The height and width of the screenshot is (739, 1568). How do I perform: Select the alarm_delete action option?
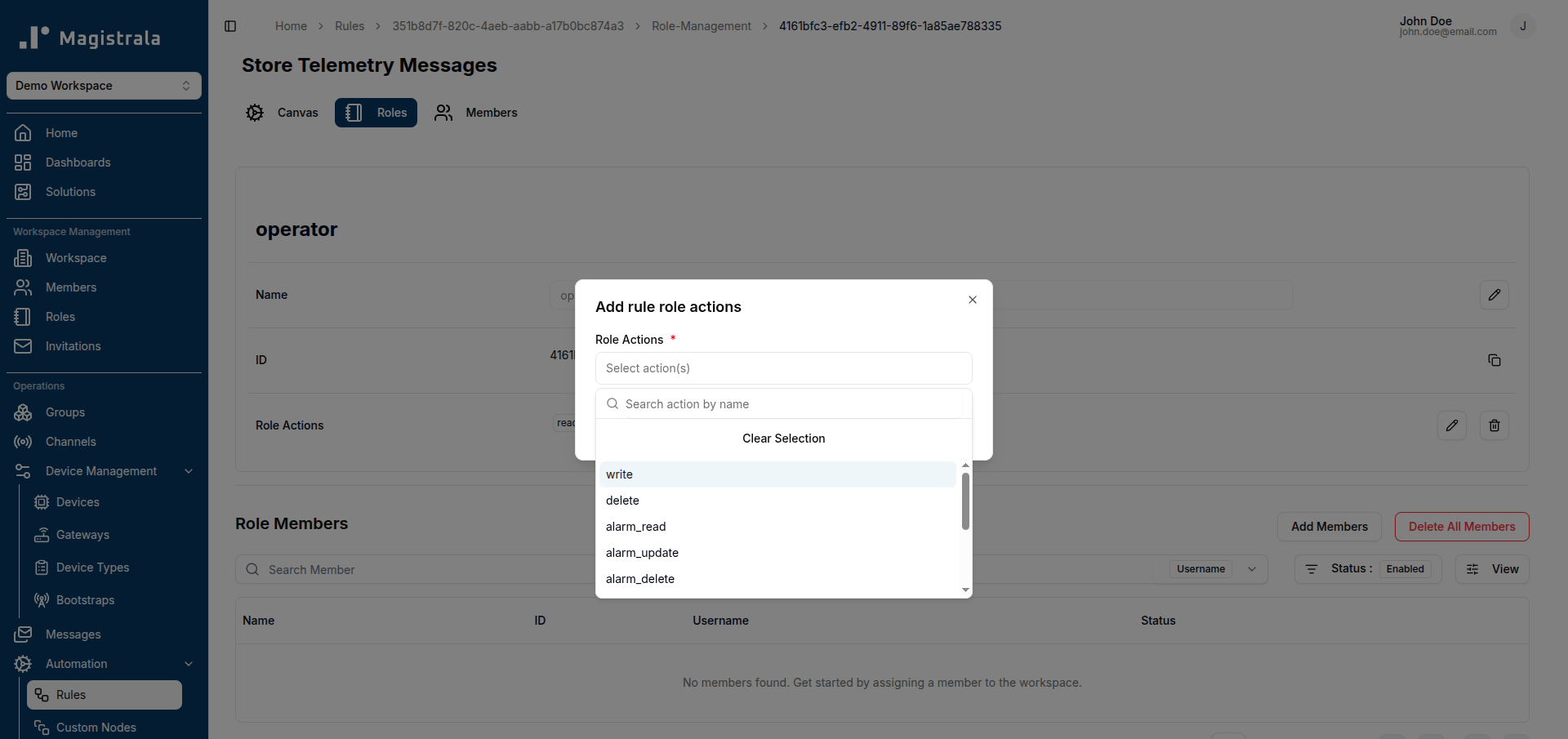[777, 579]
